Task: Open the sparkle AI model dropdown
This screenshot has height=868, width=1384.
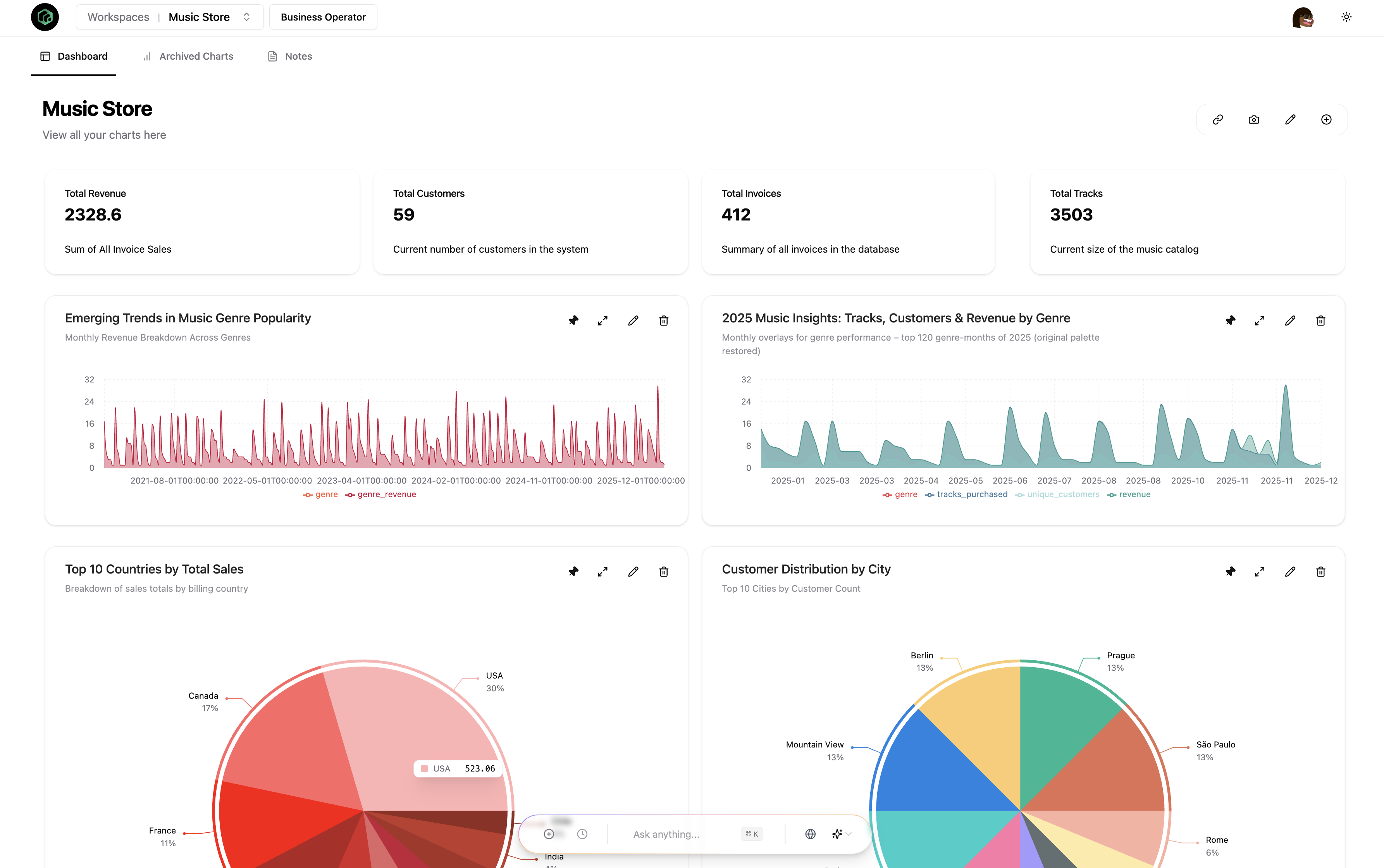Action: [842, 834]
